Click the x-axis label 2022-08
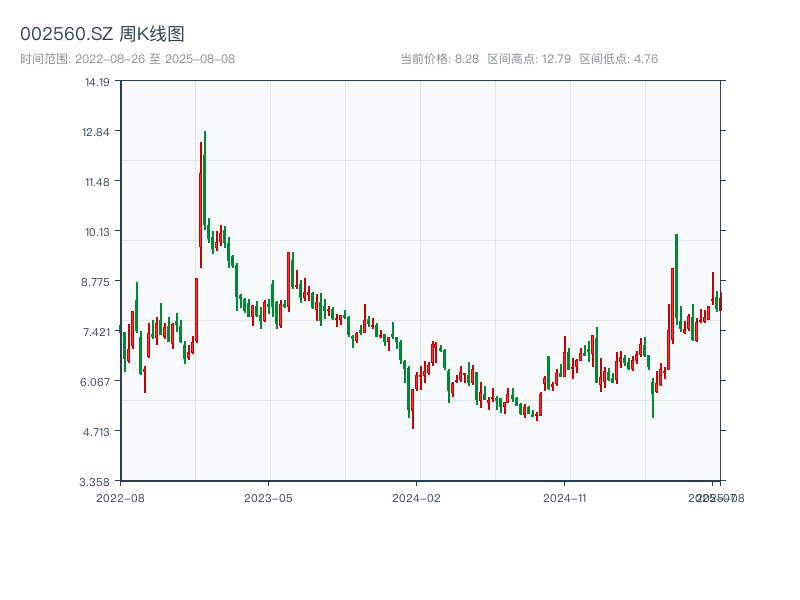 (120, 498)
